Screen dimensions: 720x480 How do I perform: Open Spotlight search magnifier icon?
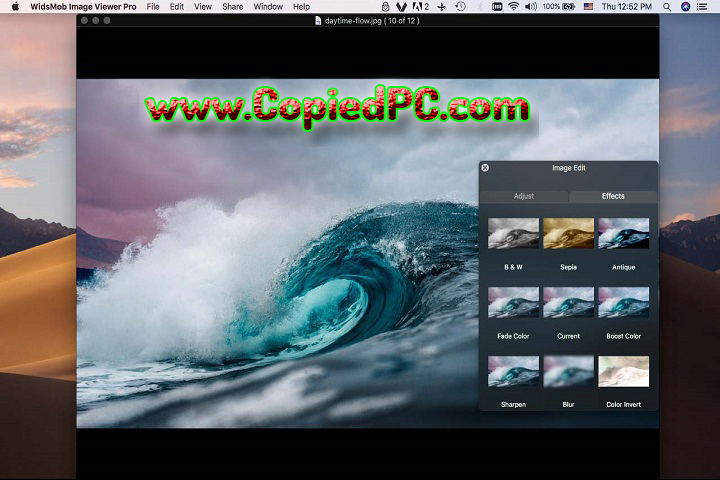coord(667,7)
